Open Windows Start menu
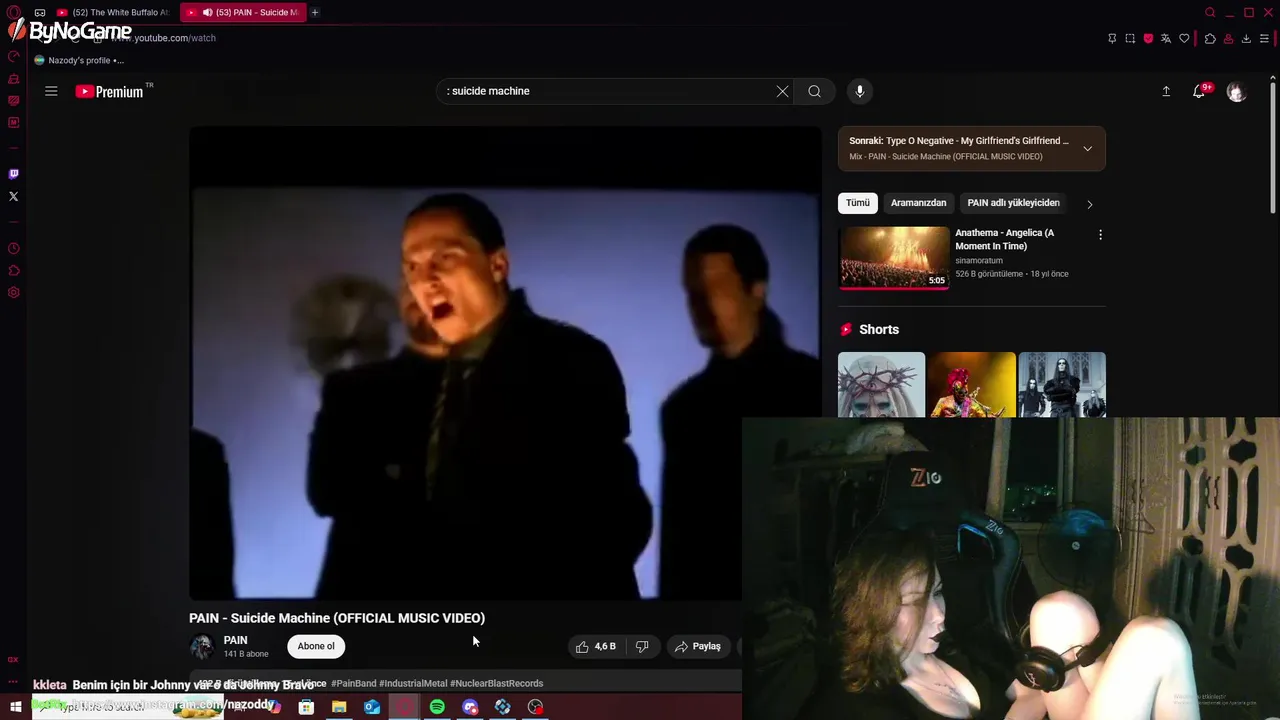Image resolution: width=1280 pixels, height=720 pixels. (15, 707)
